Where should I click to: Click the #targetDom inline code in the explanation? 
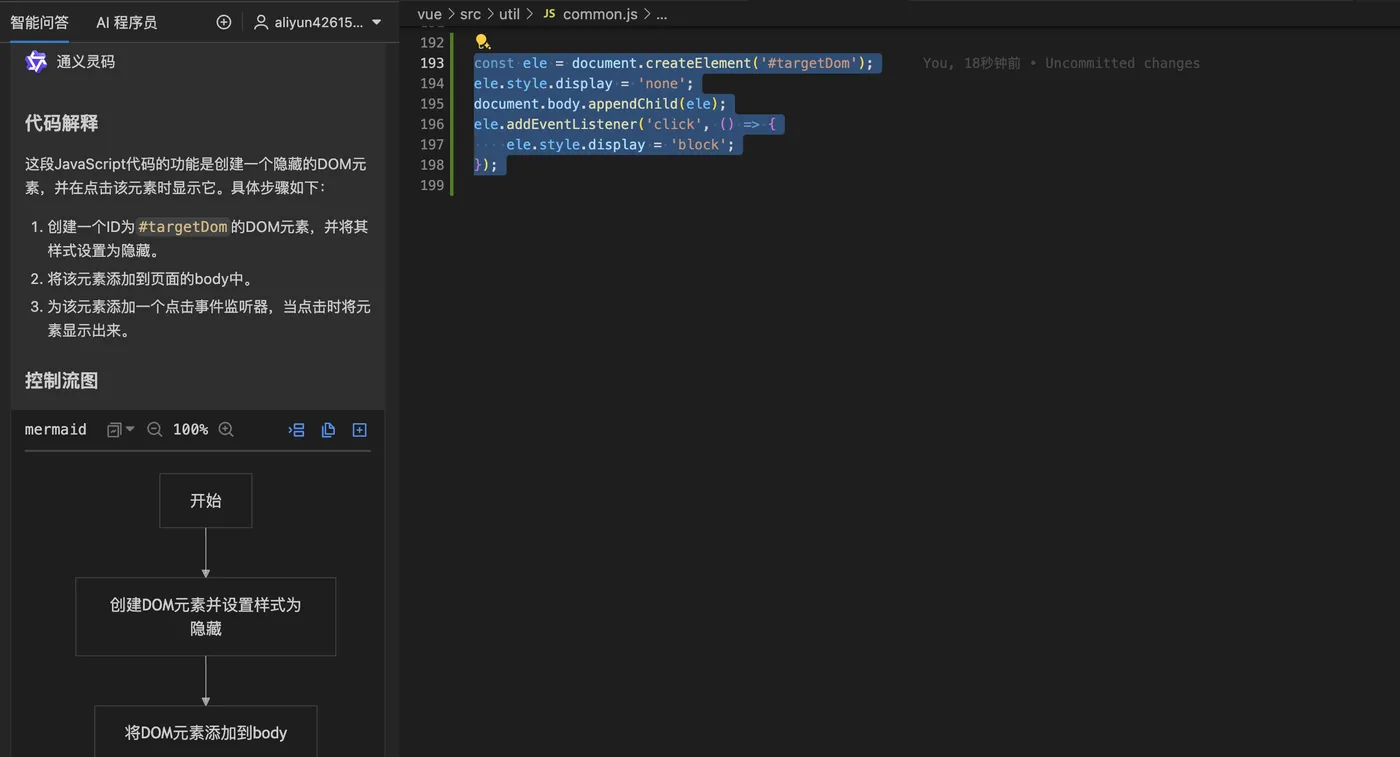pos(183,227)
